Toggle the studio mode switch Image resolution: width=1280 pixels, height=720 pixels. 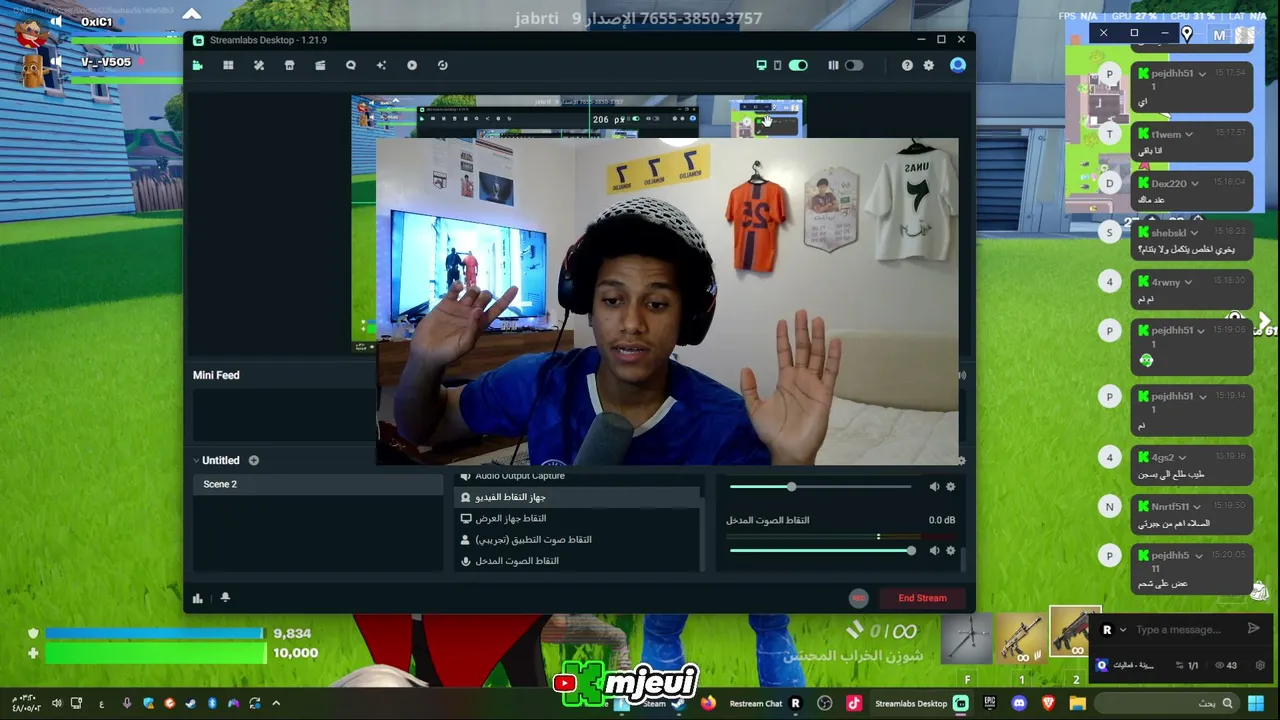pyautogui.click(x=853, y=65)
